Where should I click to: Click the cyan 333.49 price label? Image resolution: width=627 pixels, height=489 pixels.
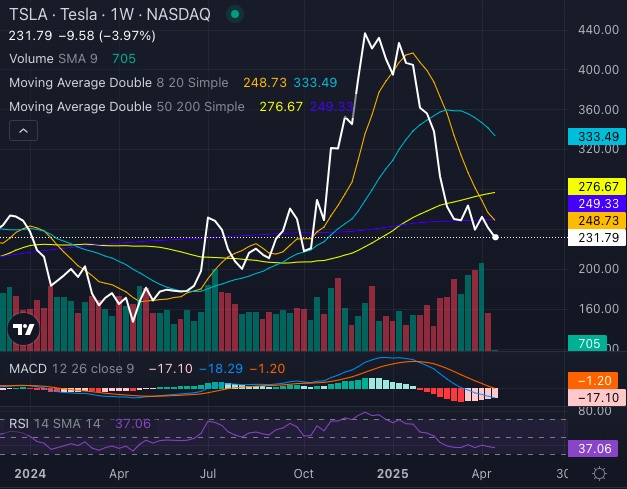596,136
